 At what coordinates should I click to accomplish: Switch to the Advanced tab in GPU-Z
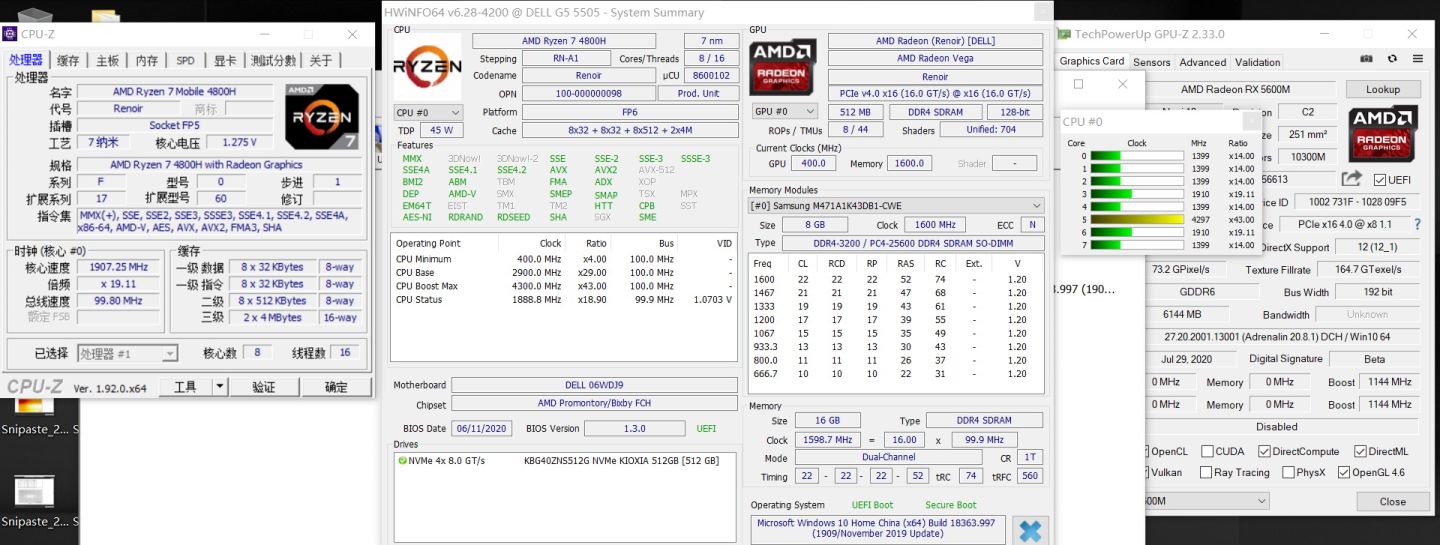(1202, 62)
